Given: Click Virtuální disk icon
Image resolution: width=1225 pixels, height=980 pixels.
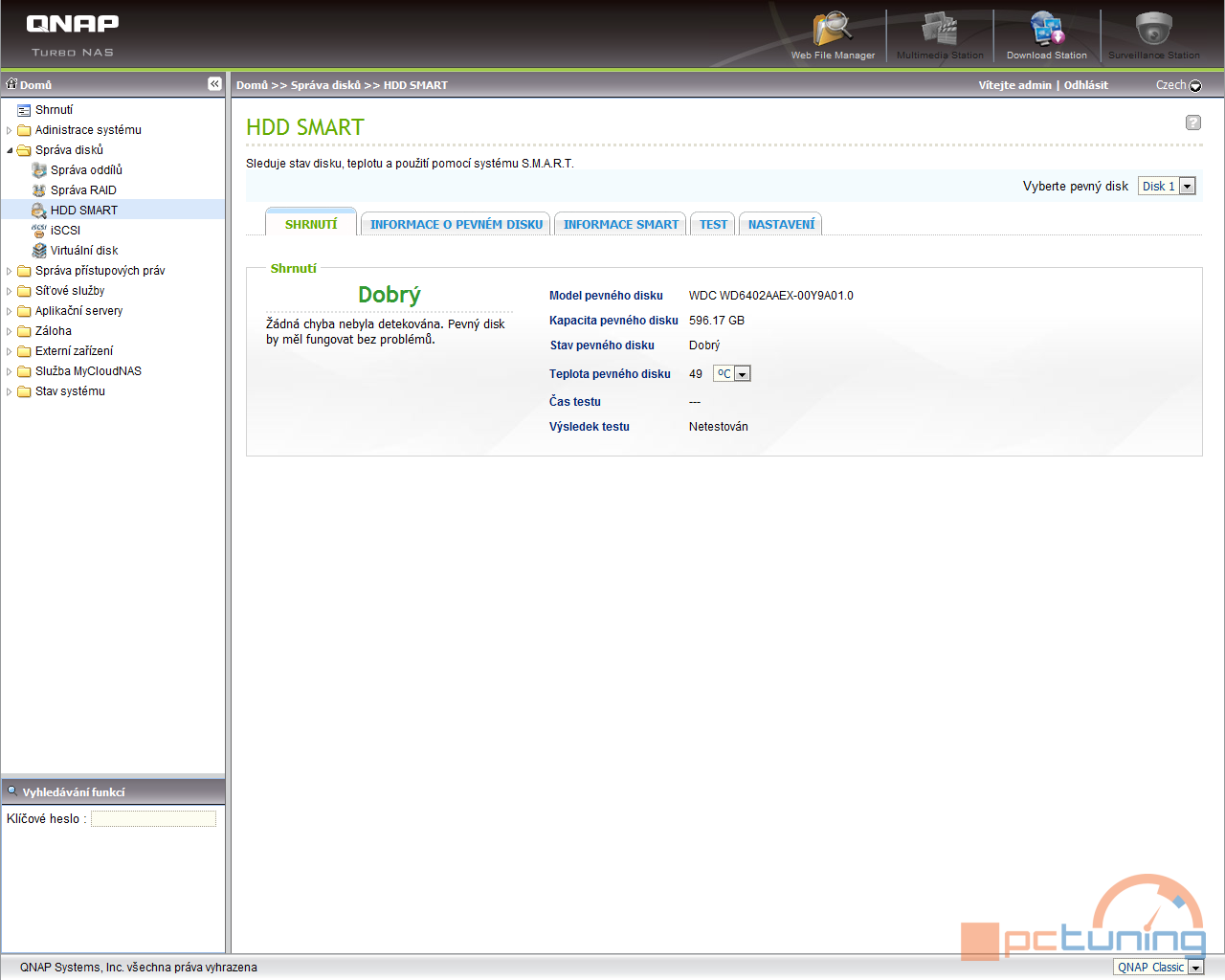Looking at the screenshot, I should tap(39, 251).
